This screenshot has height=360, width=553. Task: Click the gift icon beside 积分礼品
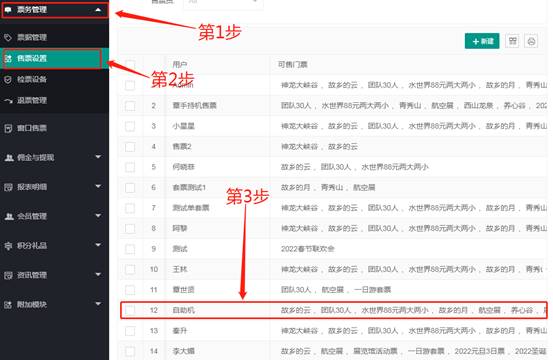coord(8,246)
